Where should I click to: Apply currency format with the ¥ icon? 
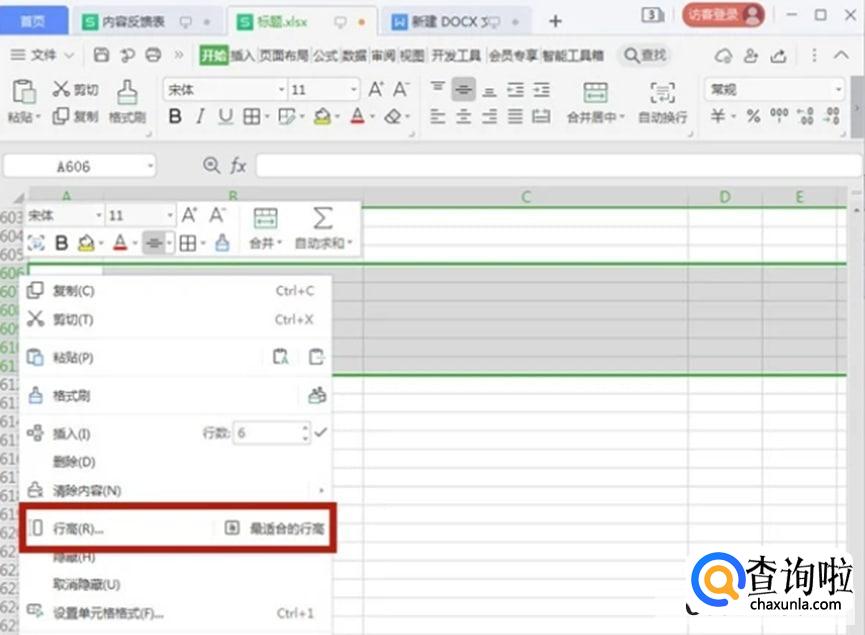pos(718,117)
